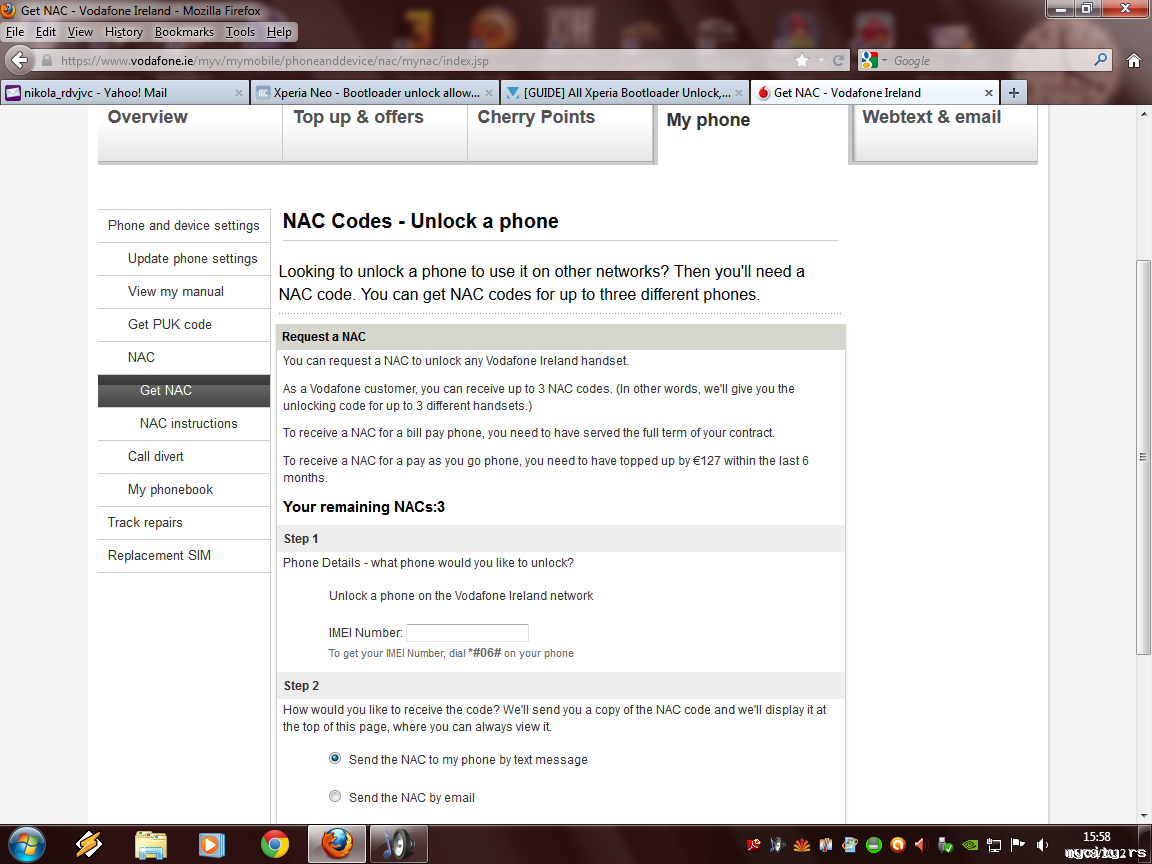Image resolution: width=1152 pixels, height=864 pixels.
Task: Open the media player taskbar icon
Action: [x=212, y=845]
